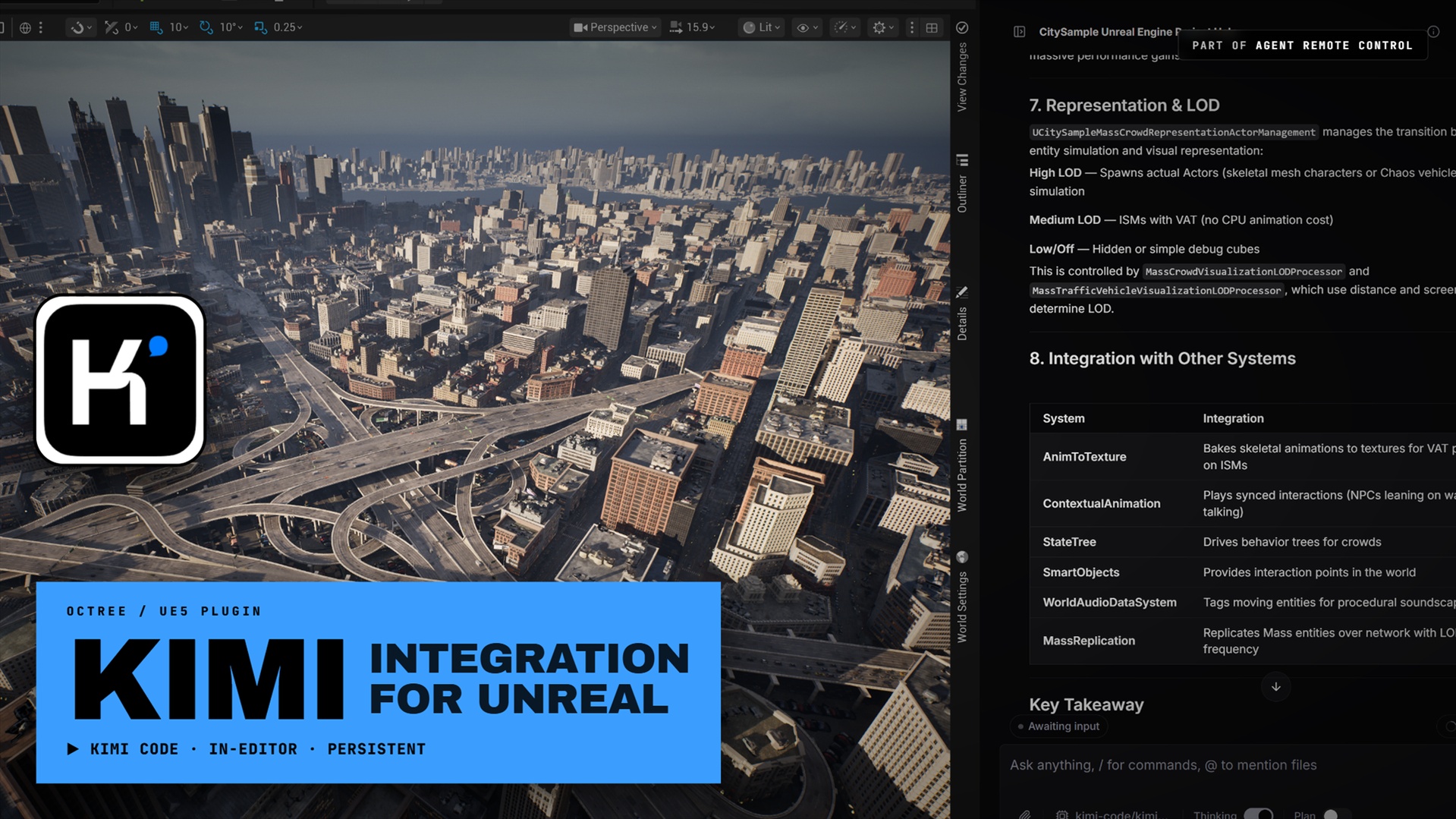Click the 8. Integration with Other Systems heading
Screen dimensions: 1456x819
[x=1162, y=358]
